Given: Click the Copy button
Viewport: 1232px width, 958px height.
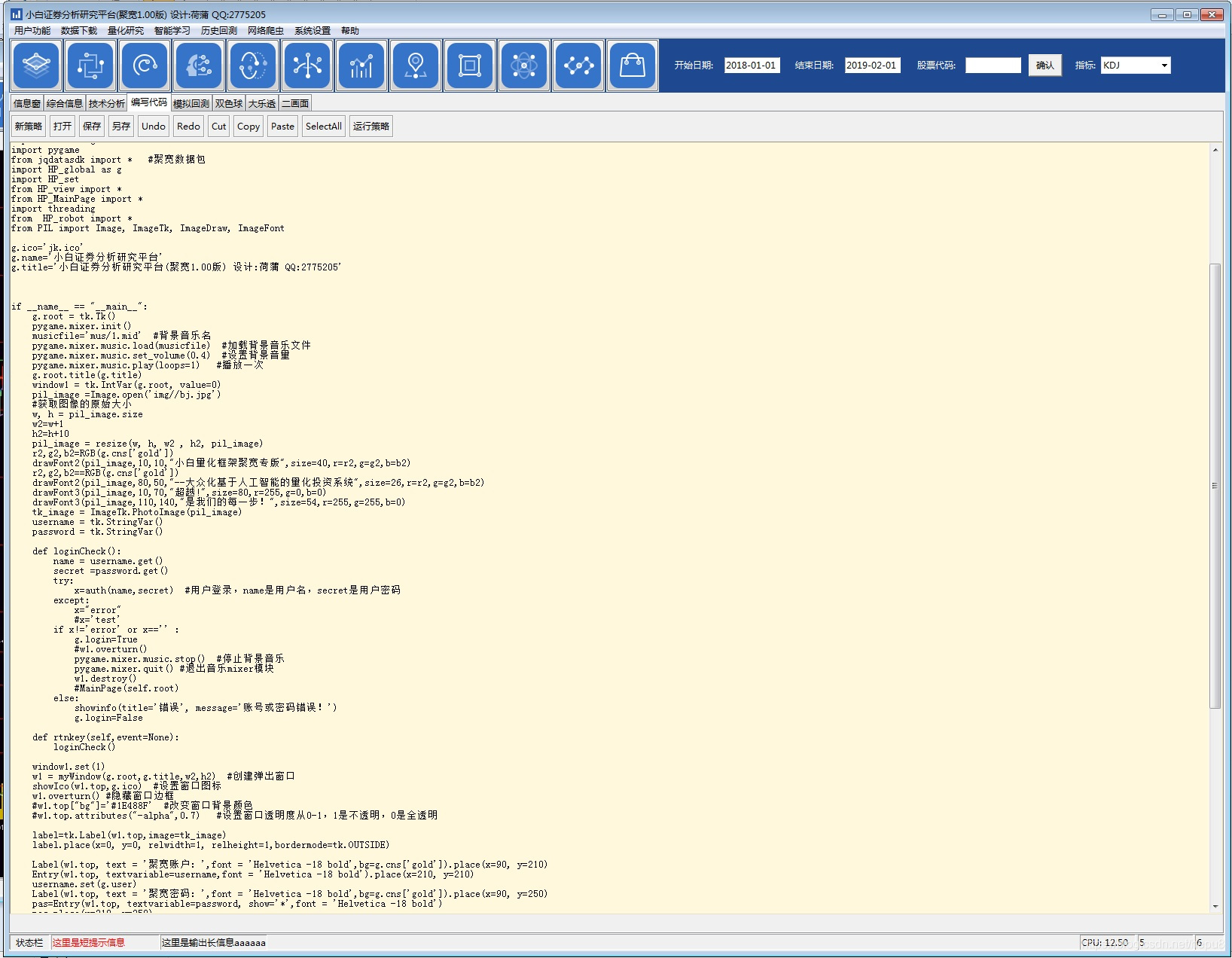Looking at the screenshot, I should click(249, 127).
